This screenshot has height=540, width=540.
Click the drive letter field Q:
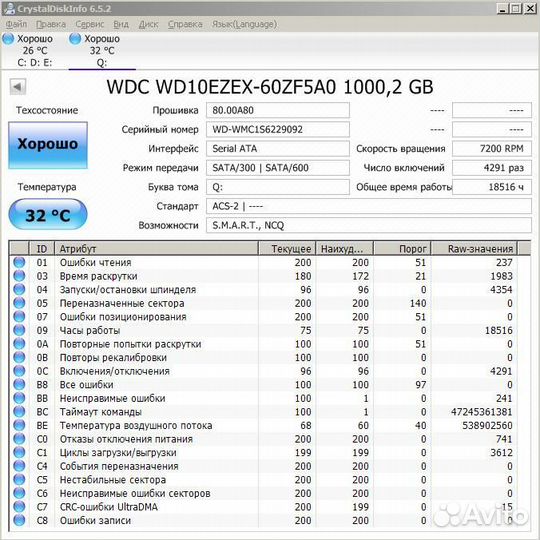(x=278, y=187)
